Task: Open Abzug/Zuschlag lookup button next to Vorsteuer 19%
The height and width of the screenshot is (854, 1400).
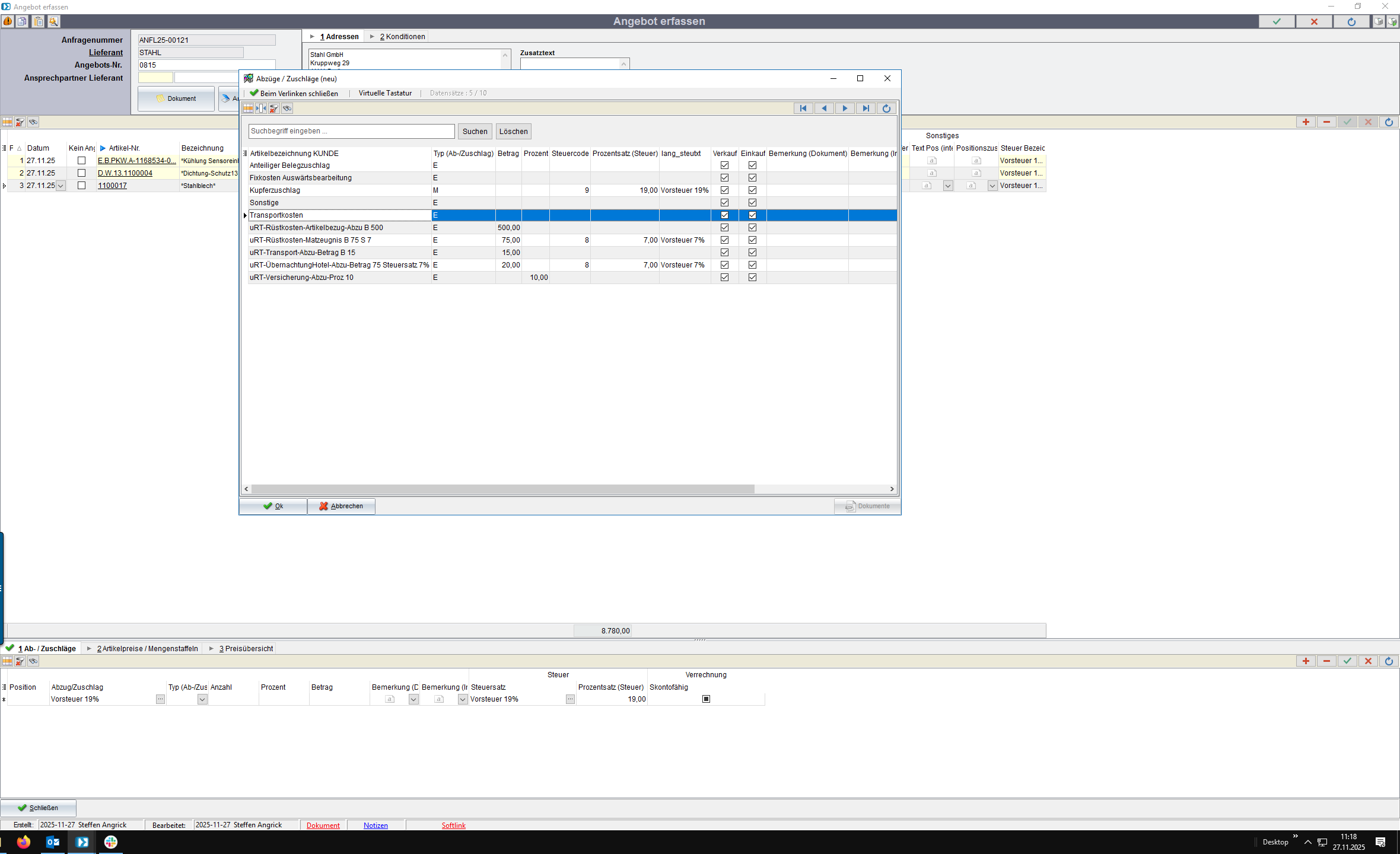Action: coord(160,699)
